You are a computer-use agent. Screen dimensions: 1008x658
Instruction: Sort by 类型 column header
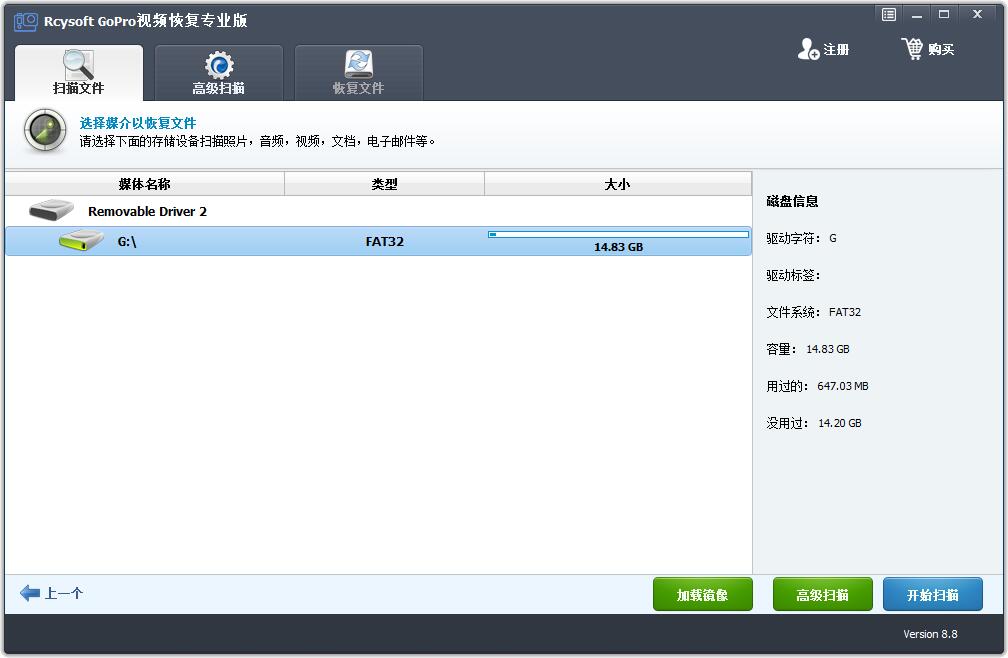[x=384, y=184]
